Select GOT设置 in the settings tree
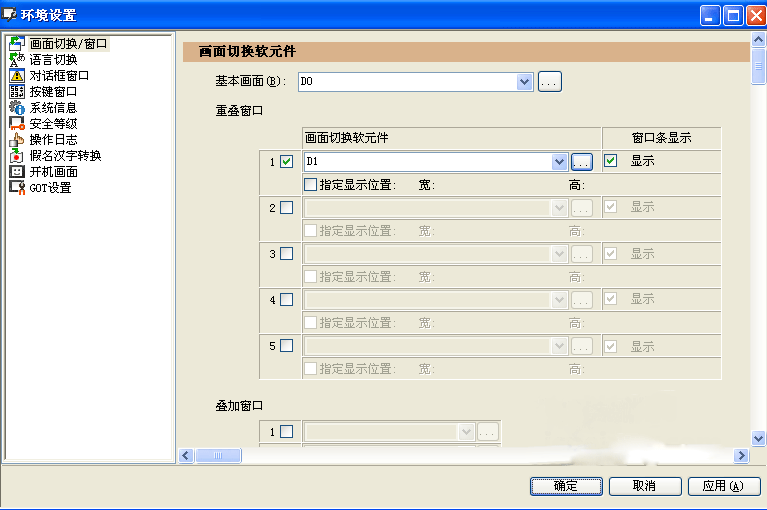767x510 pixels. (50, 188)
